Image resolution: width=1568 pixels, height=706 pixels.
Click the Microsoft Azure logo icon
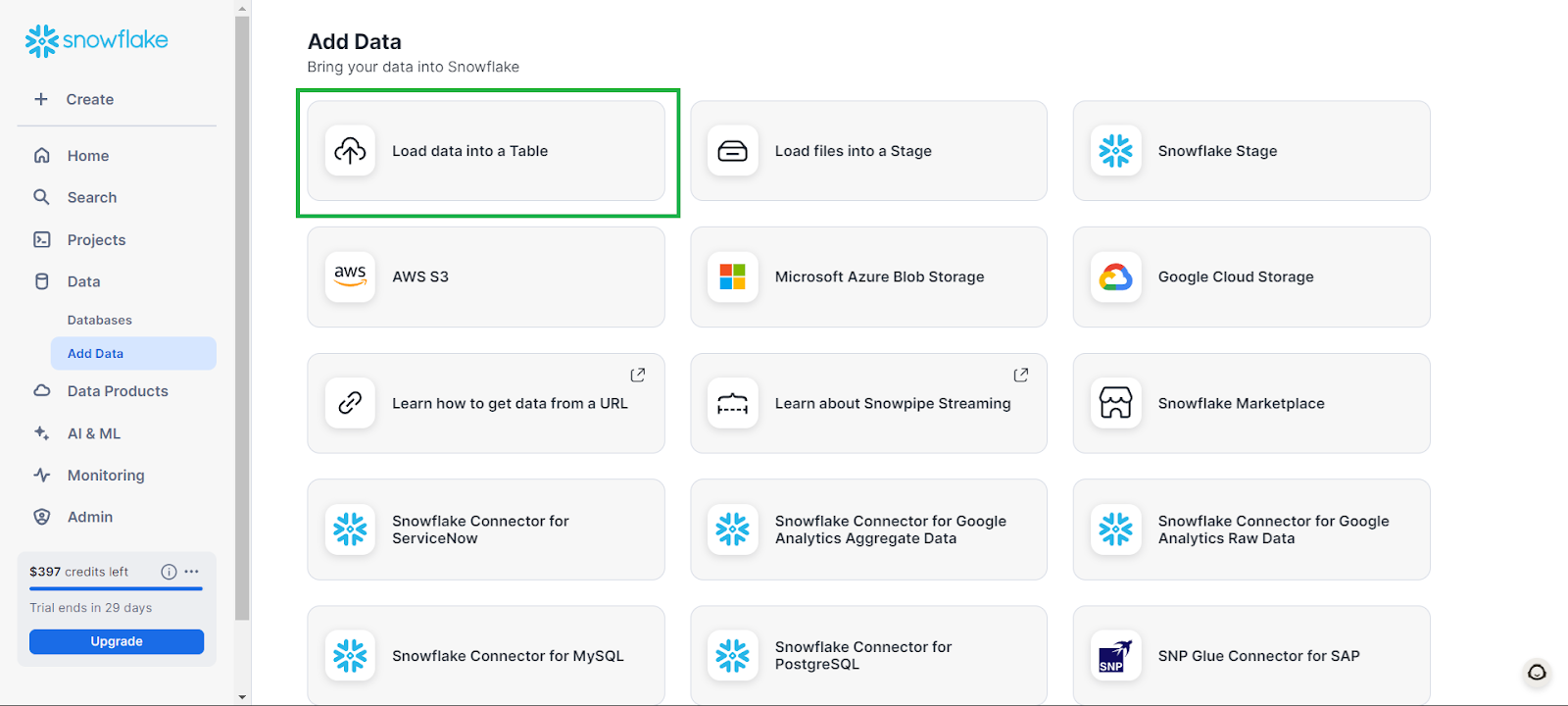click(732, 277)
